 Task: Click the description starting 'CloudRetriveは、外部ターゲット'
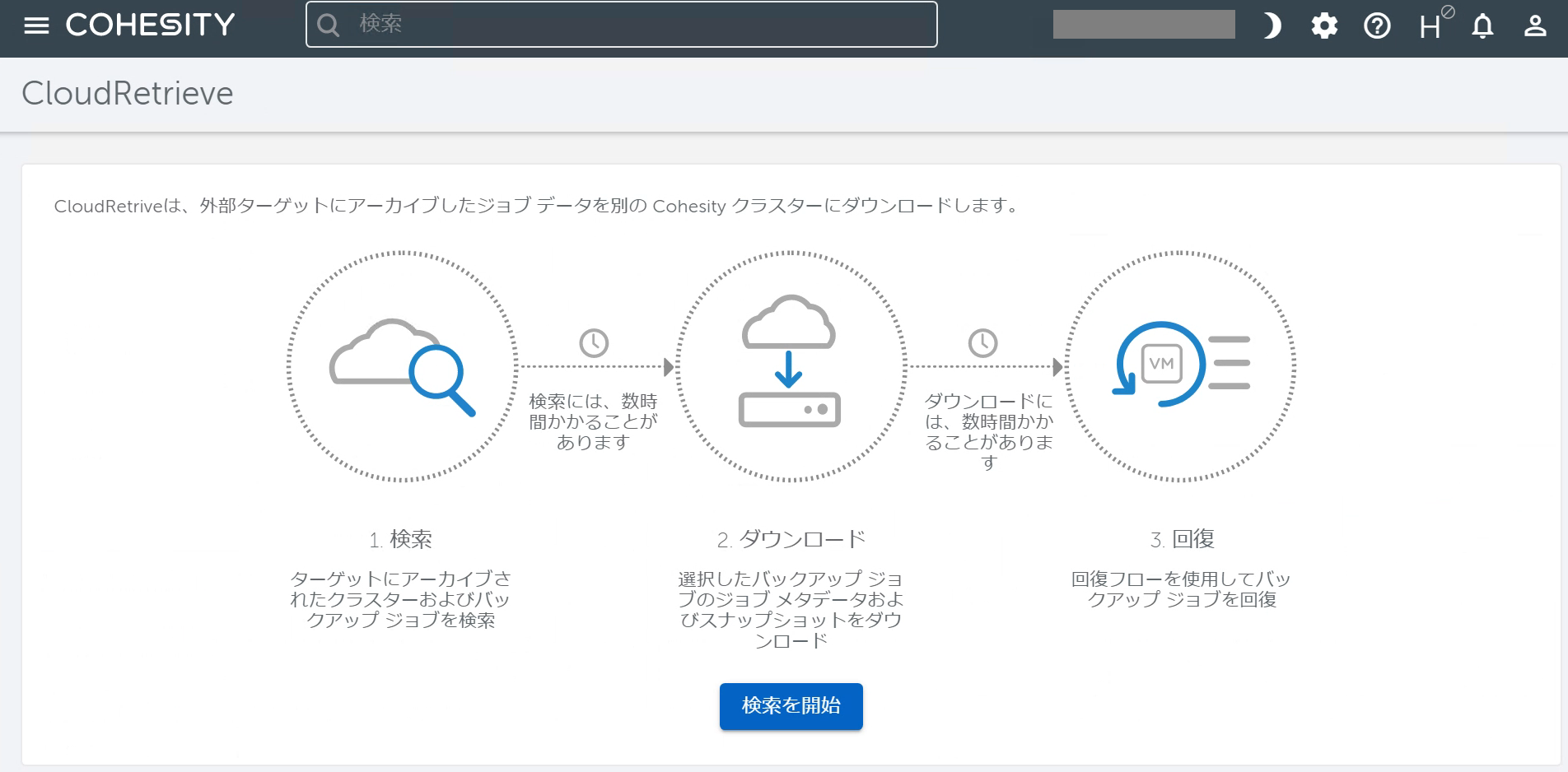point(538,206)
